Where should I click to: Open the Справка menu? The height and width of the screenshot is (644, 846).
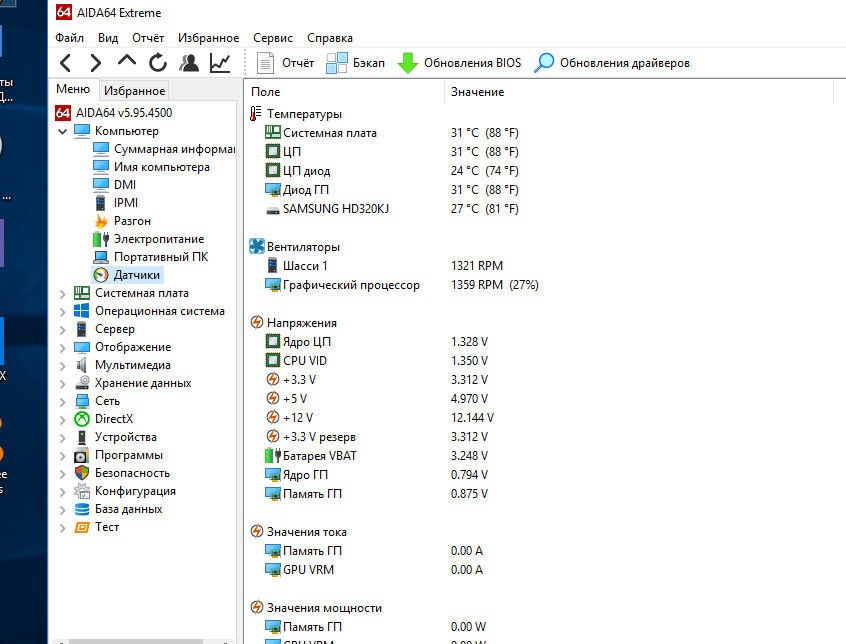click(x=330, y=38)
